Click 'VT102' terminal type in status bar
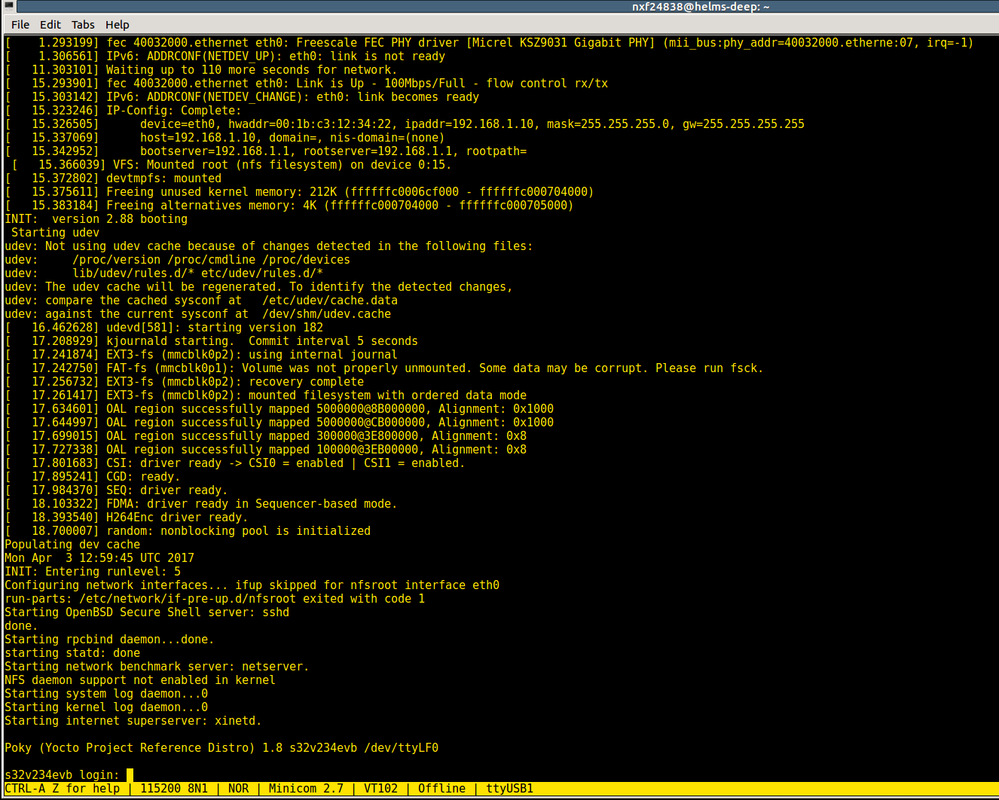 (380, 789)
